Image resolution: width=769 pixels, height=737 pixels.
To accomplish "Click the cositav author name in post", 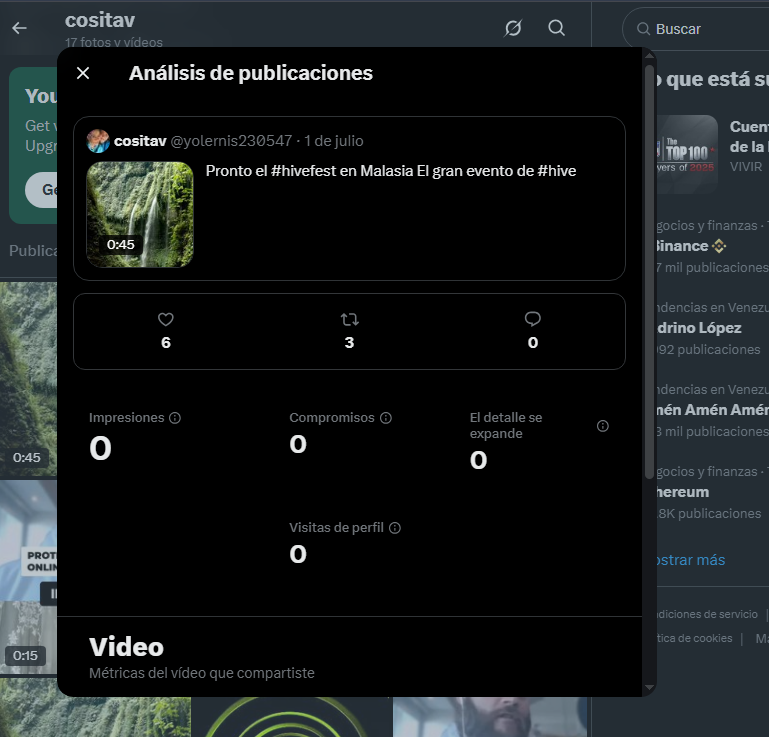I will (140, 141).
